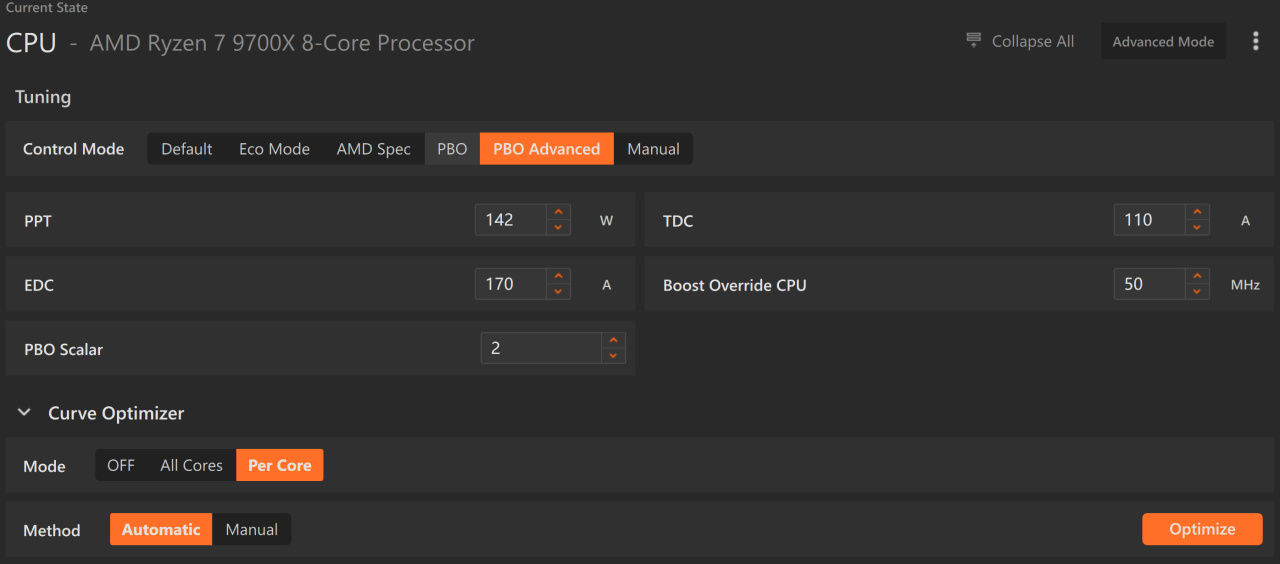Switch Method to Manual
Image resolution: width=1280 pixels, height=564 pixels.
[x=251, y=529]
